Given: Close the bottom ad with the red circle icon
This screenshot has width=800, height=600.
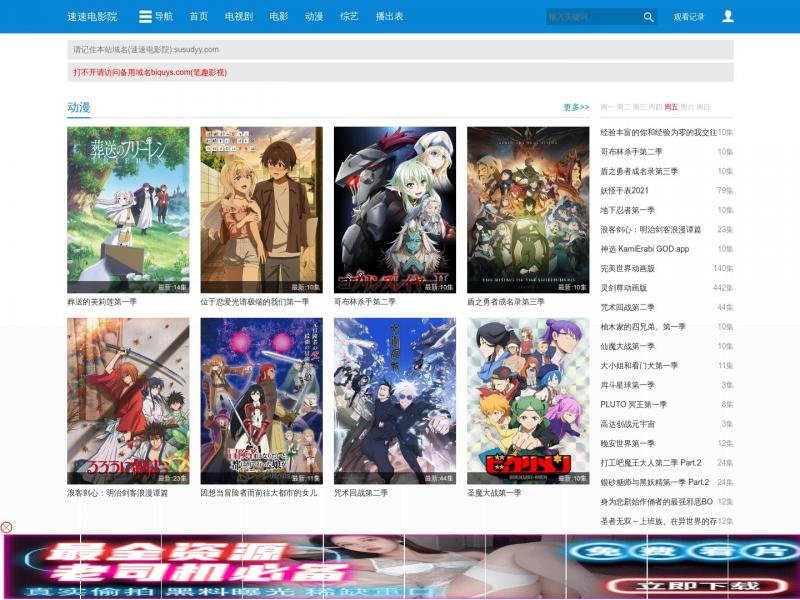Looking at the screenshot, I should (x=6, y=528).
